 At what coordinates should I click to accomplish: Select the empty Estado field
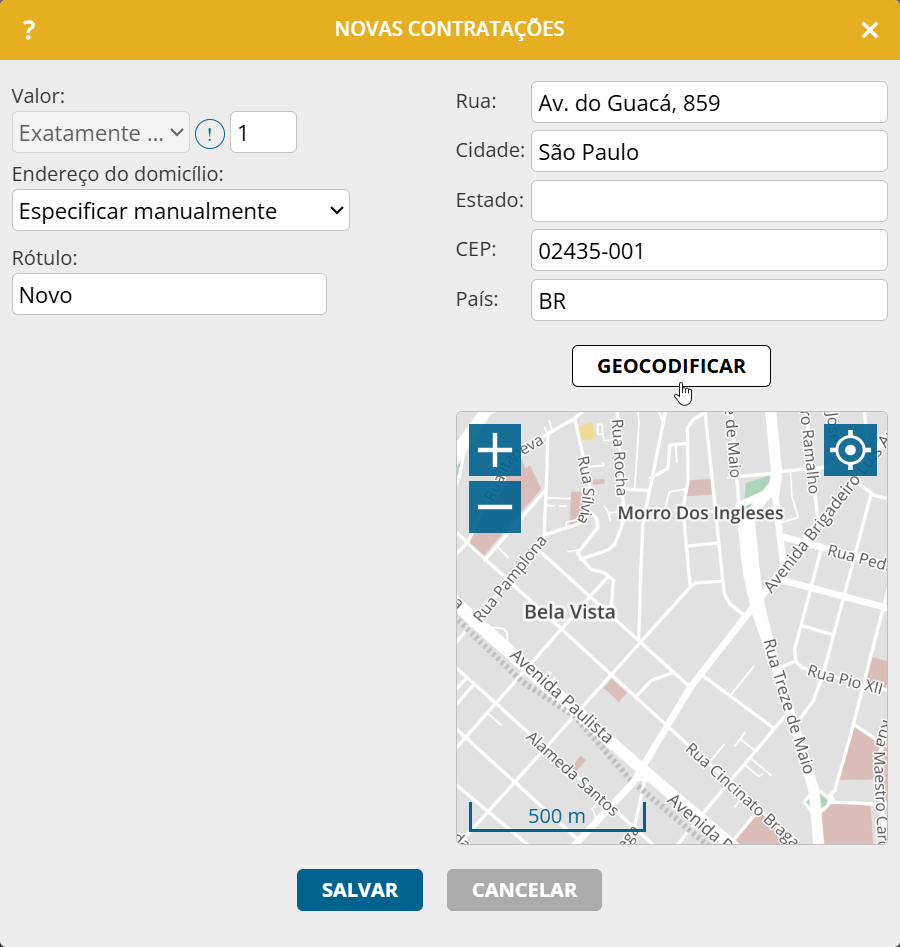708,201
